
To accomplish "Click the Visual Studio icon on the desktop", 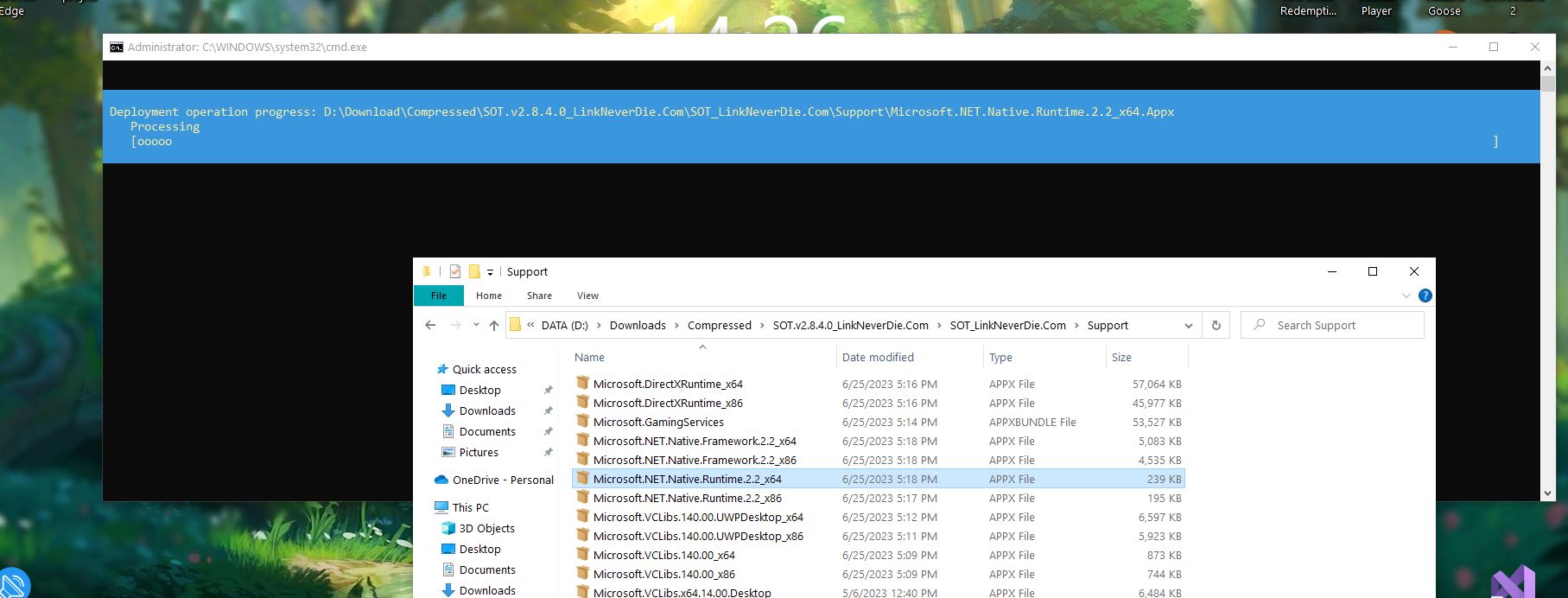I will click(1514, 582).
